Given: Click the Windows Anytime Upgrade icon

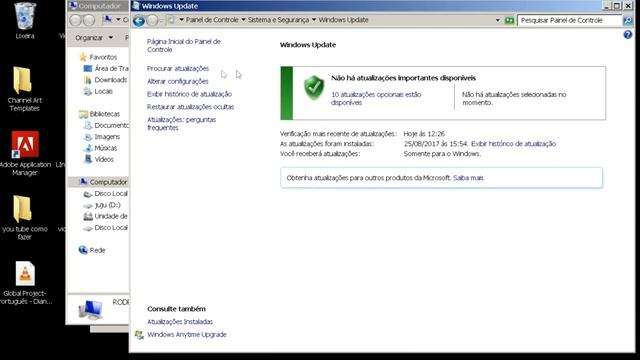Looking at the screenshot, I should (x=139, y=335).
